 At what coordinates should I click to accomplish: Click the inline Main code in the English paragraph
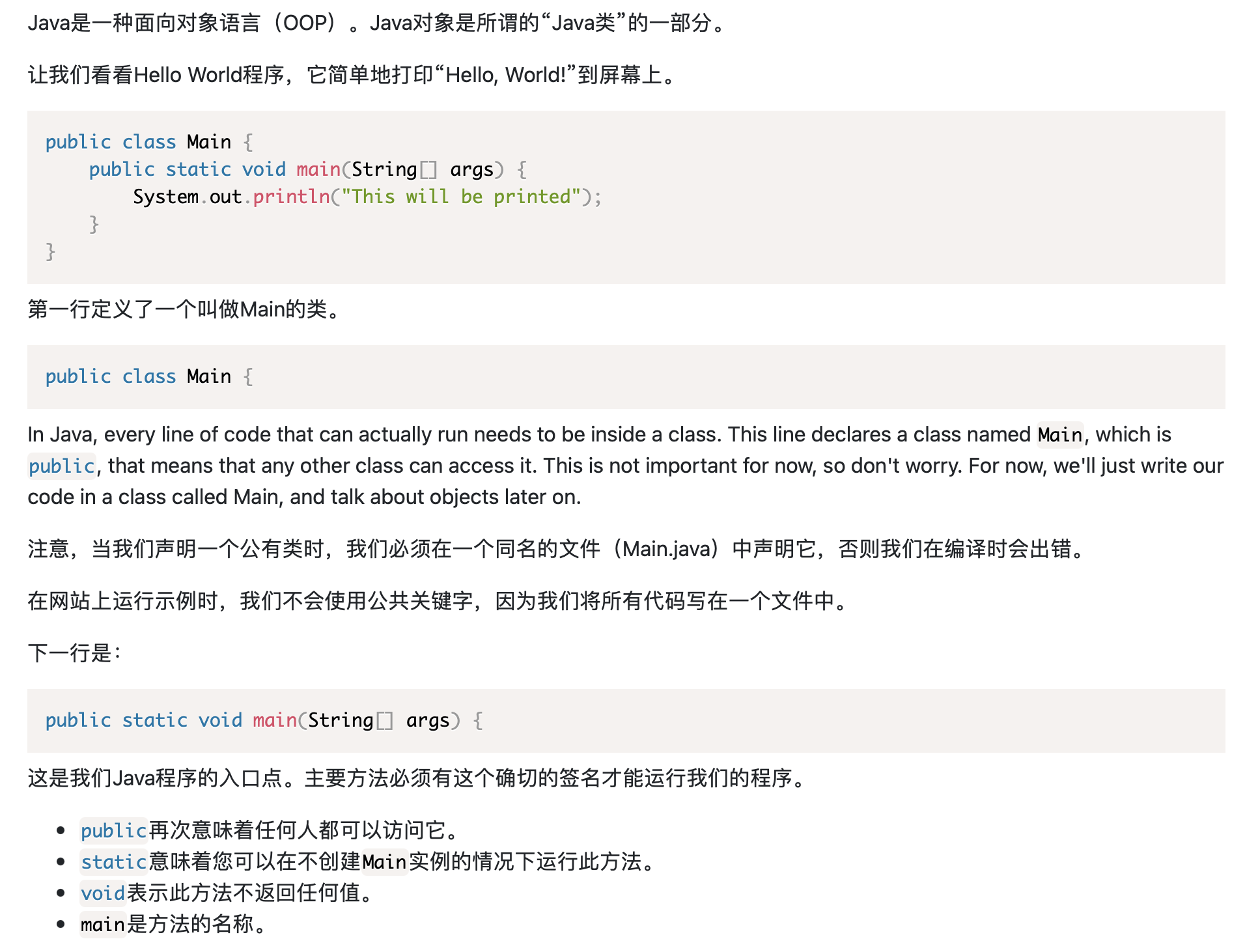pos(1059,434)
